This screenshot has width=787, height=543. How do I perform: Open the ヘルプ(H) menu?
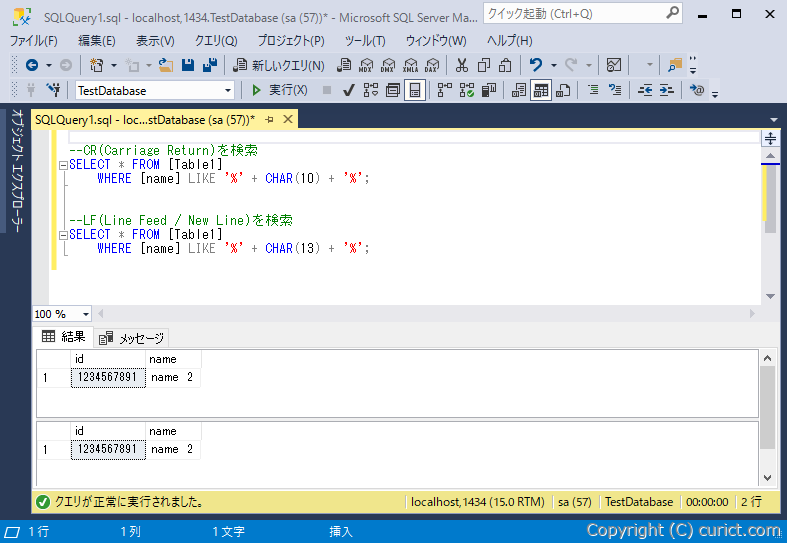[509, 41]
